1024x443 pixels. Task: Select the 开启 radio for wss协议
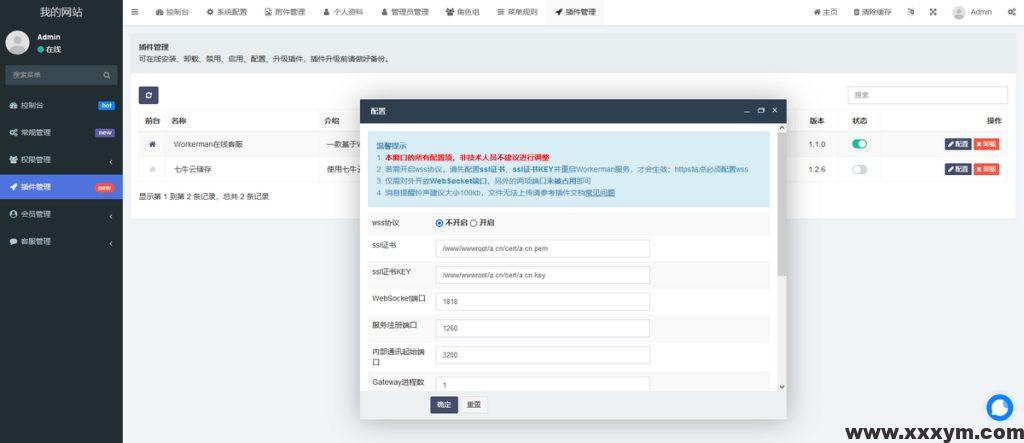coord(474,222)
